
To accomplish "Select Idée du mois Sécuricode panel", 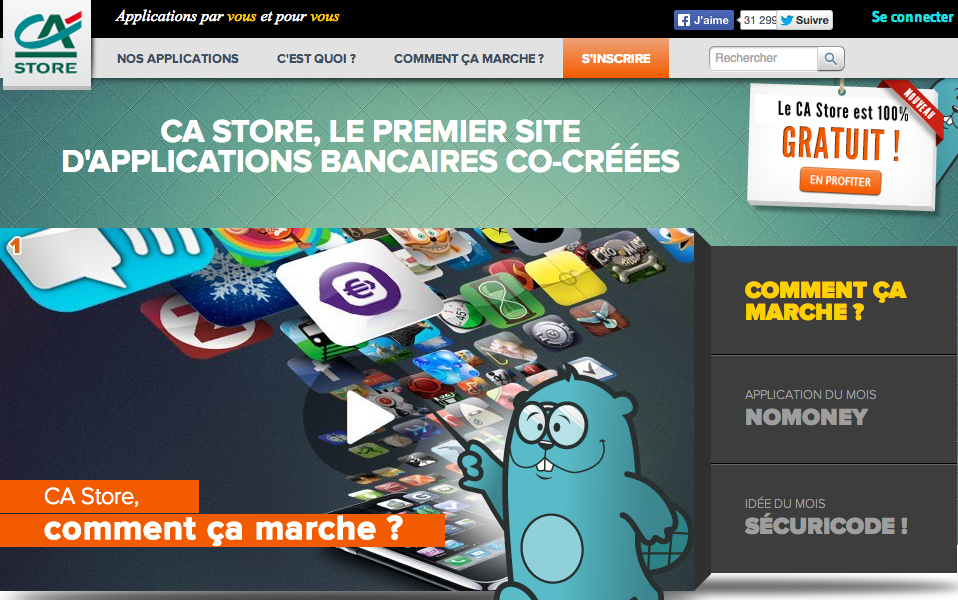I will [x=834, y=518].
